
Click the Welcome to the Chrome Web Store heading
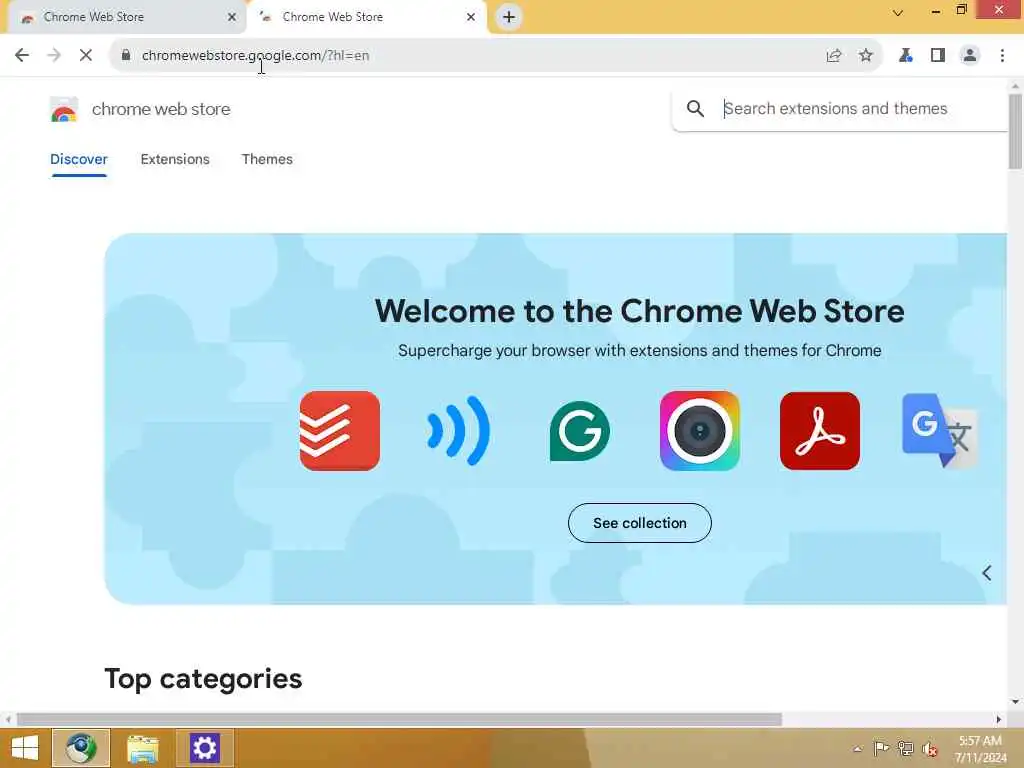pyautogui.click(x=639, y=312)
